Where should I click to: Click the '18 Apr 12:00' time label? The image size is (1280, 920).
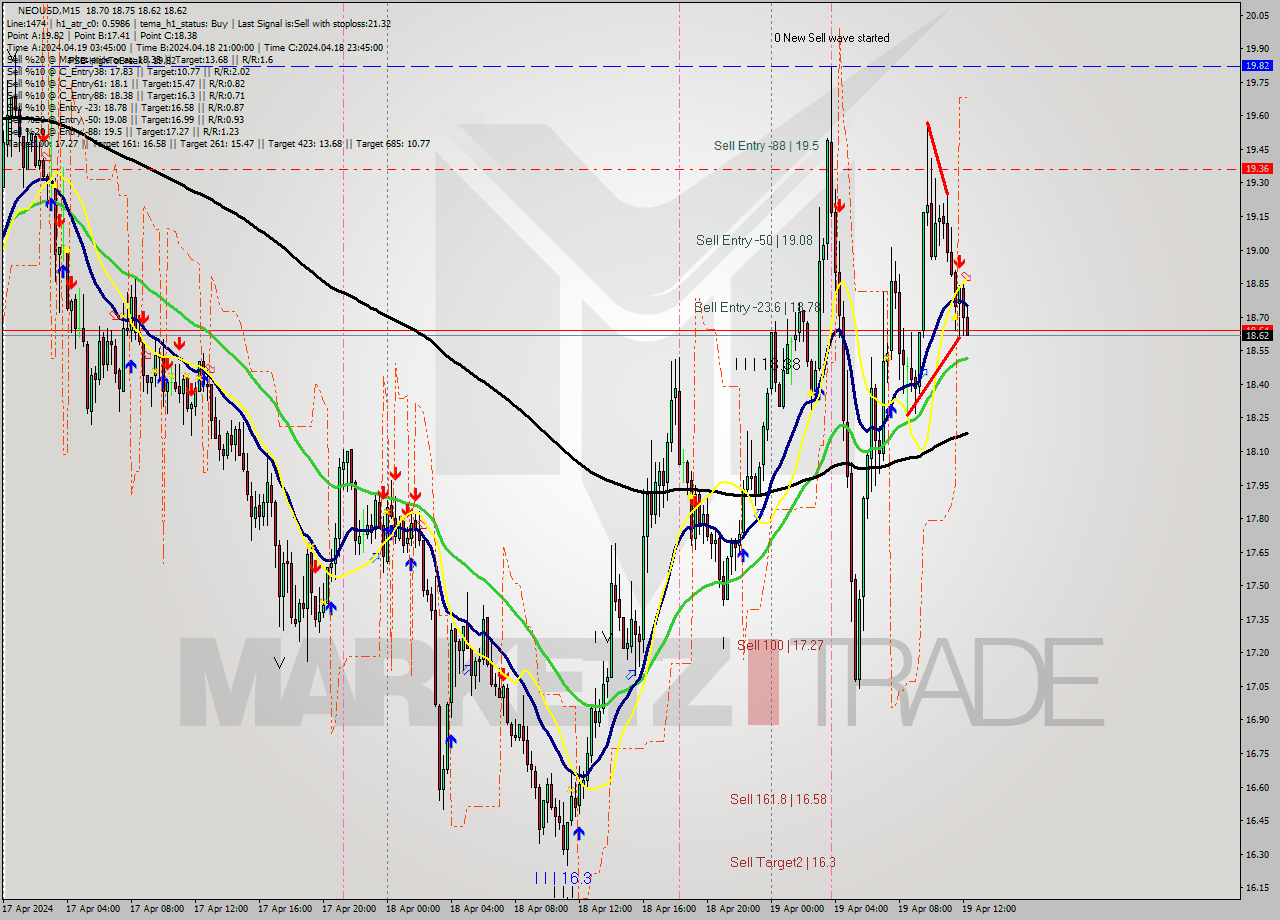pyautogui.click(x=606, y=909)
